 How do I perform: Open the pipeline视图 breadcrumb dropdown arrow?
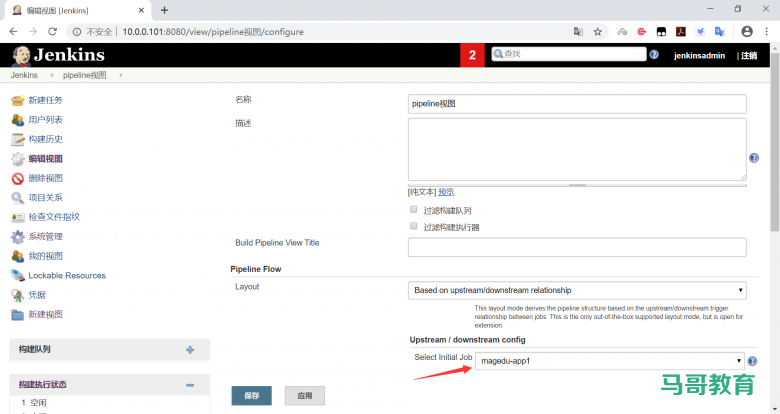click(120, 75)
